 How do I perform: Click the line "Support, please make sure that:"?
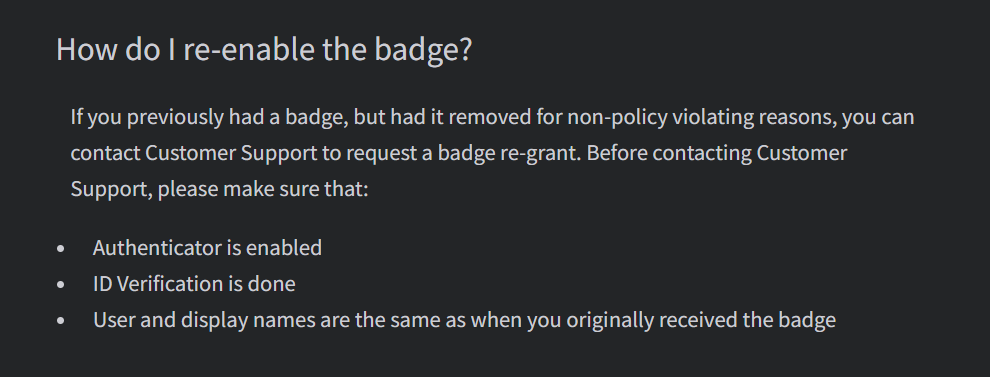219,189
